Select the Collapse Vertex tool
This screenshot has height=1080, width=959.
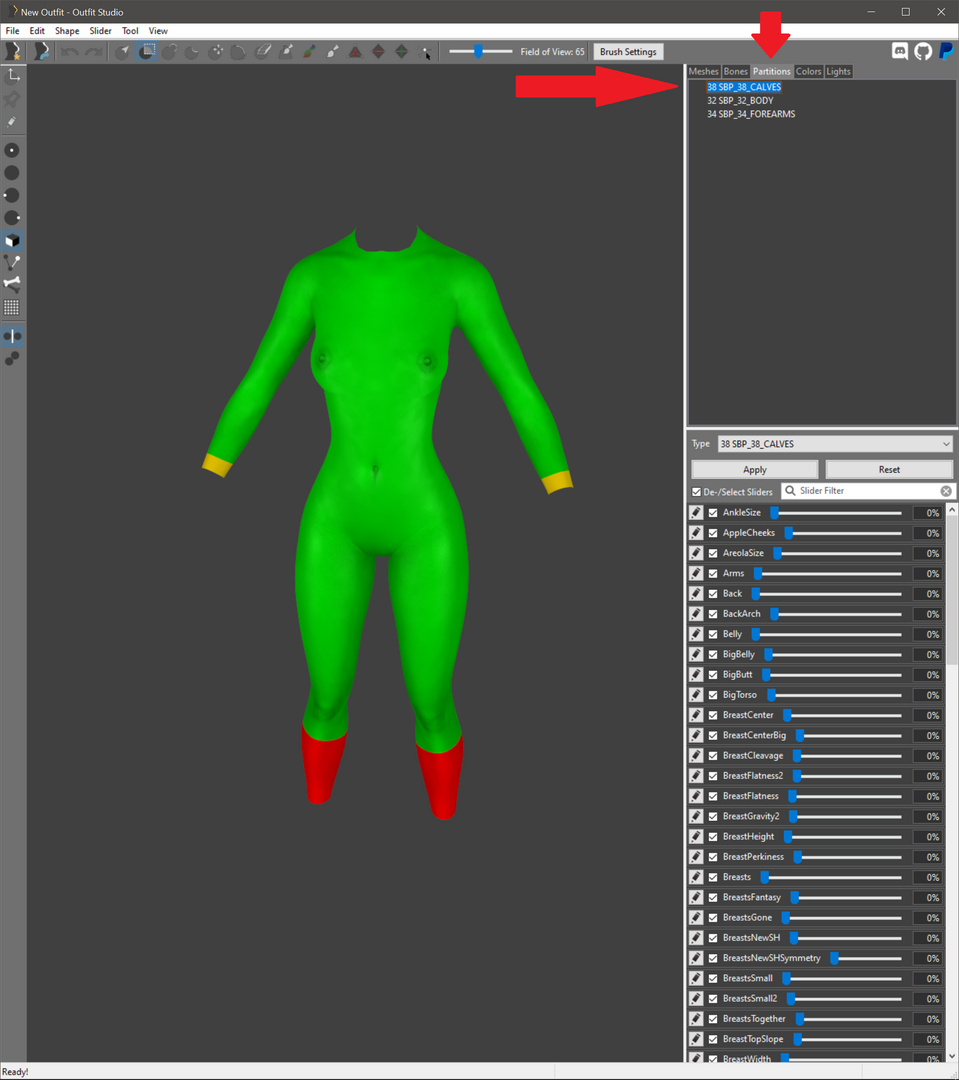tap(355, 52)
